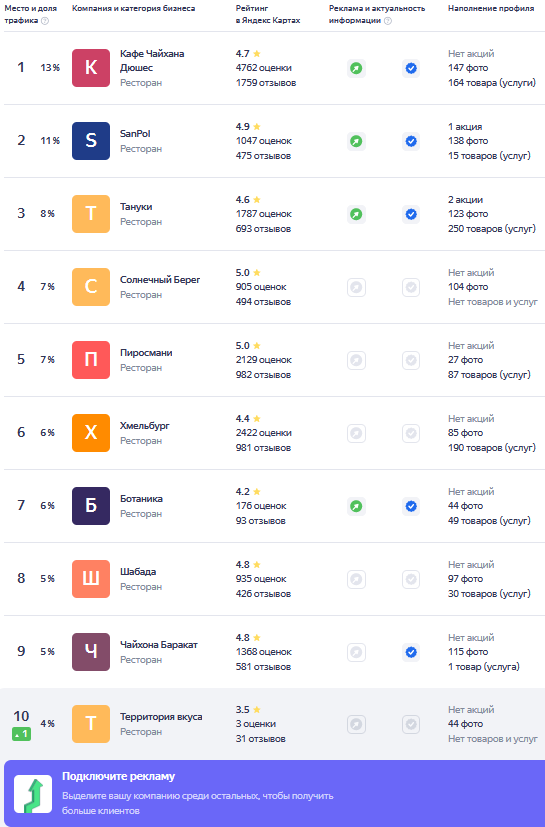Click the blue verified badge in the Ботаника row
The image size is (545, 827).
click(x=411, y=506)
